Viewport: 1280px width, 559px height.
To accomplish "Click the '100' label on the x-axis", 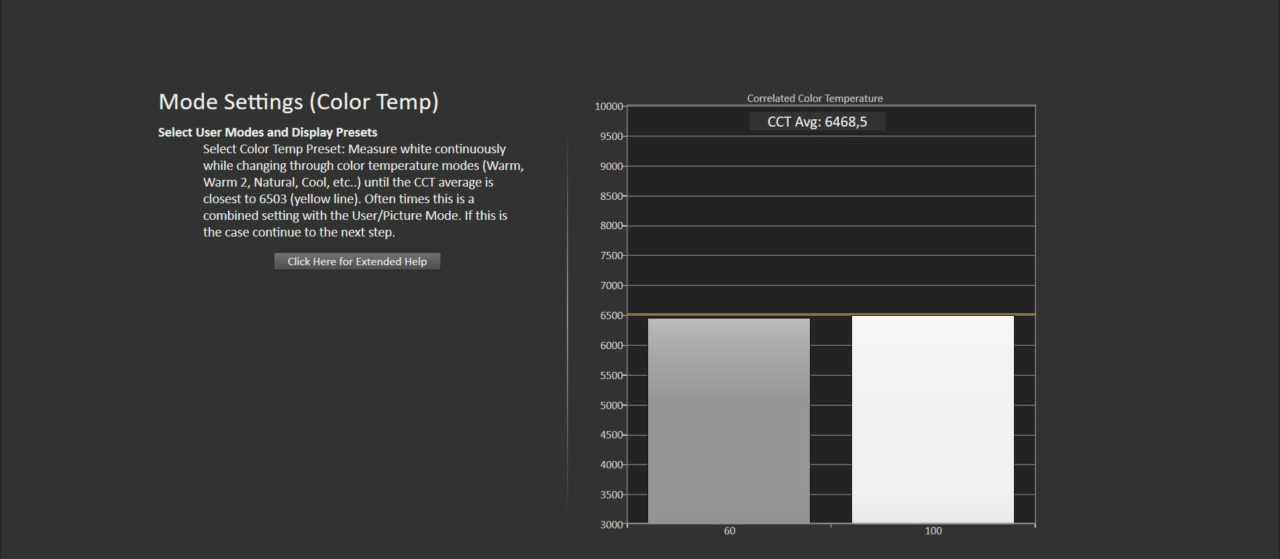I will pos(933,531).
